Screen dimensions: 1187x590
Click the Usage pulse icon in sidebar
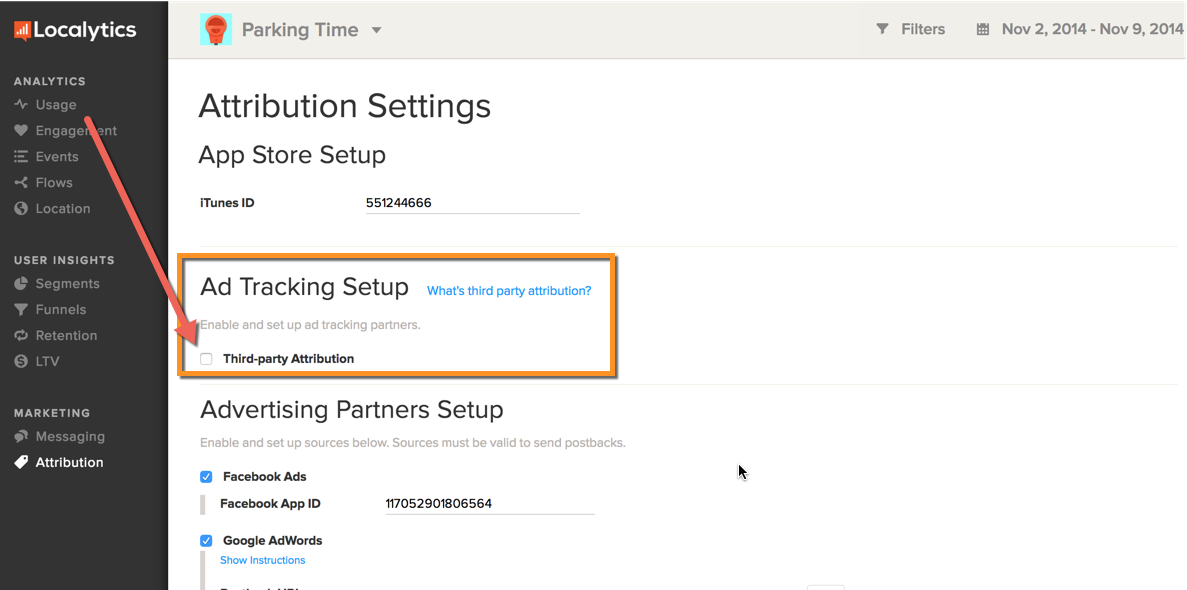click(20, 105)
